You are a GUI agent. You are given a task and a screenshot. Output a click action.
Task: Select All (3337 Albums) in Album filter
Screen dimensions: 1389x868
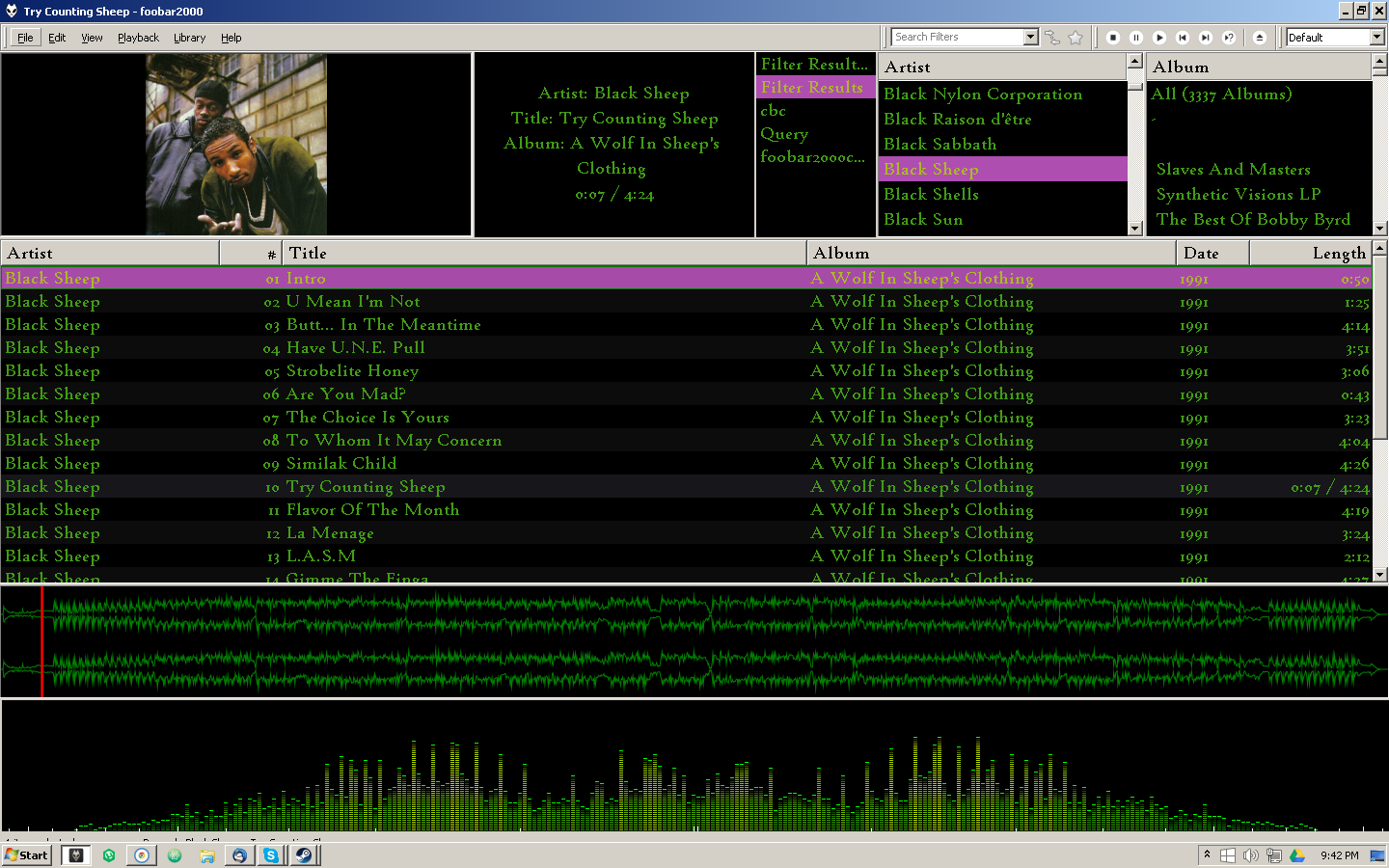click(1259, 94)
